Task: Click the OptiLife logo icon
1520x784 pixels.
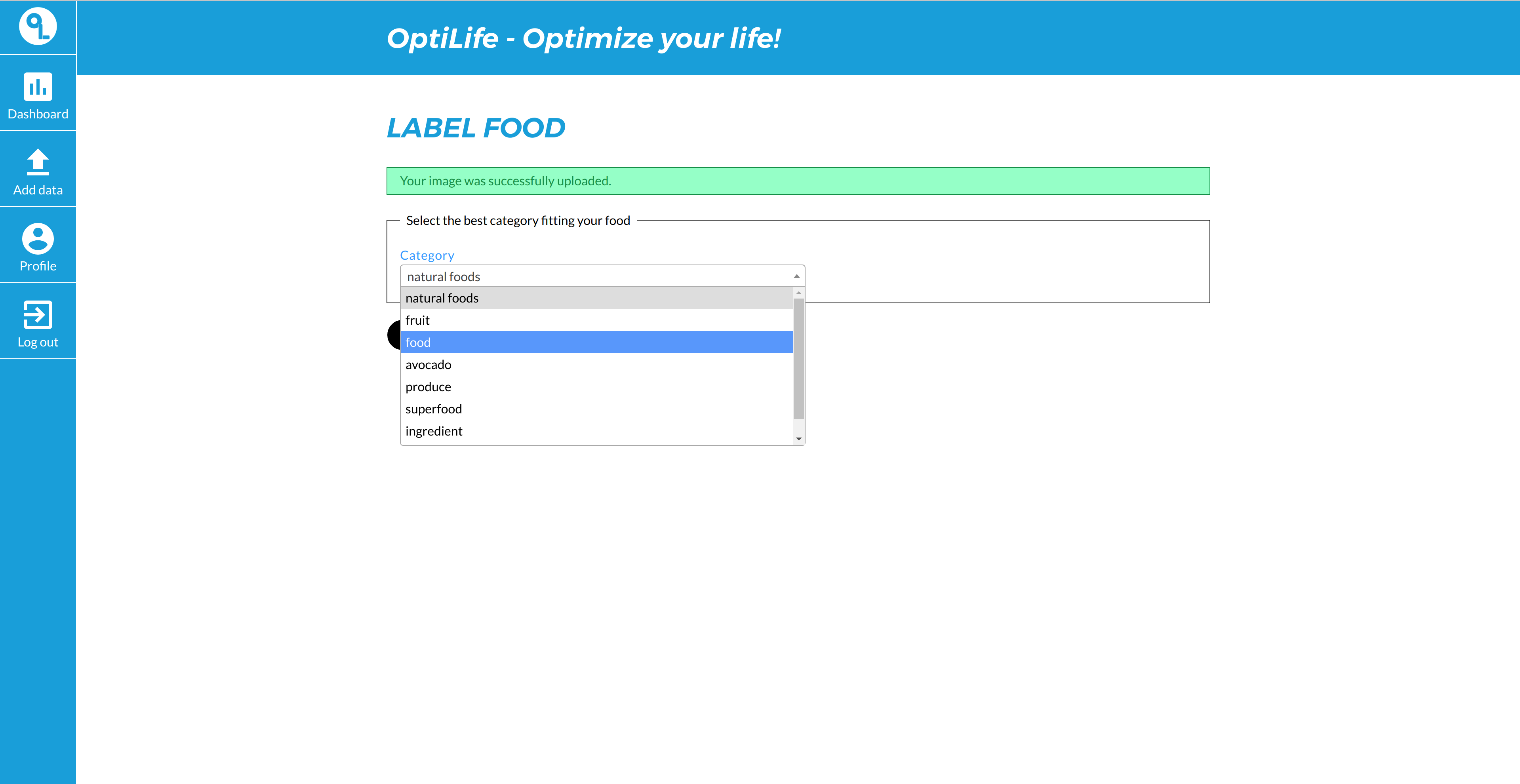Action: 38,26
